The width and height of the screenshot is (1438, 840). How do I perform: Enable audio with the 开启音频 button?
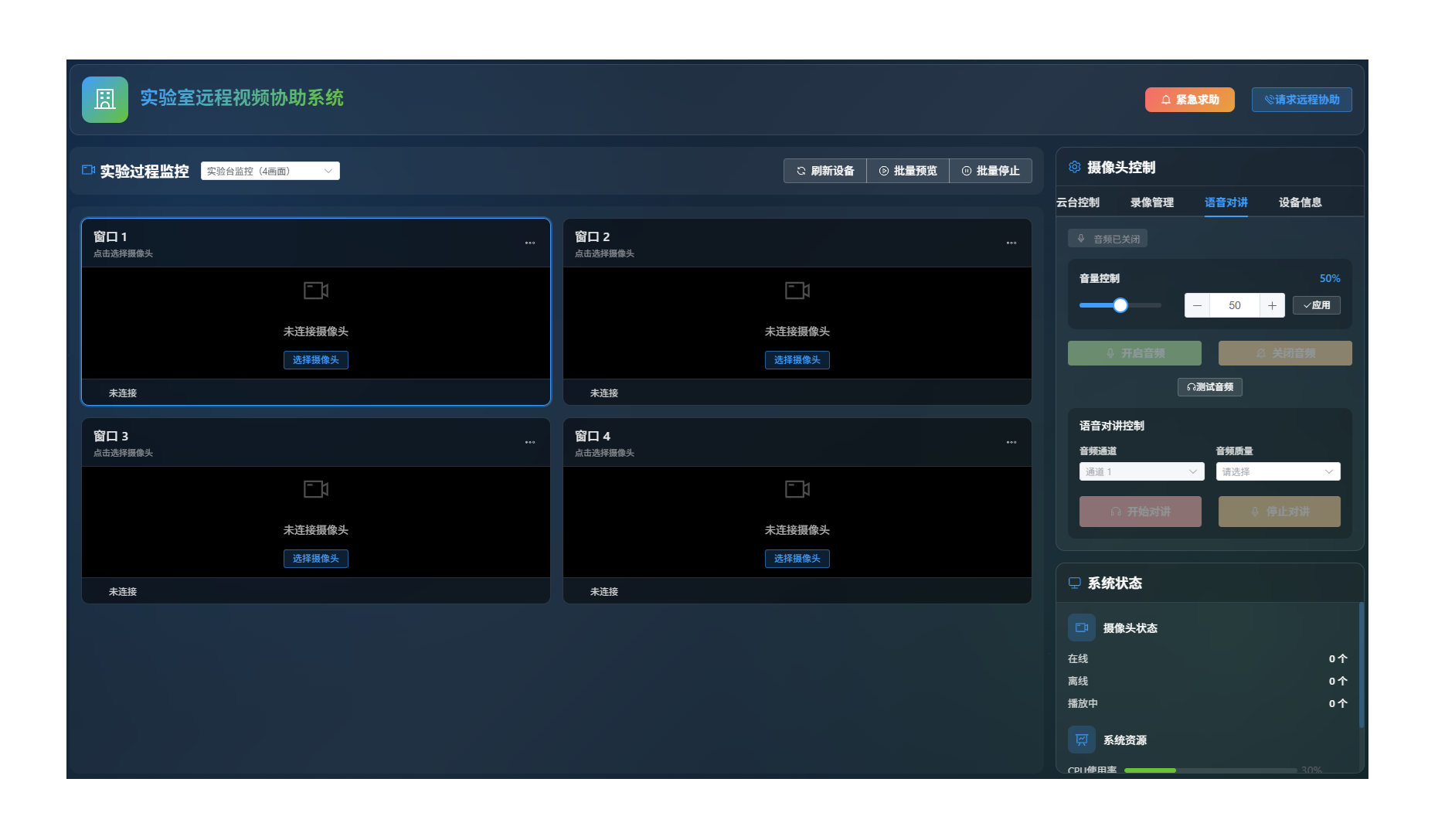coord(1134,353)
